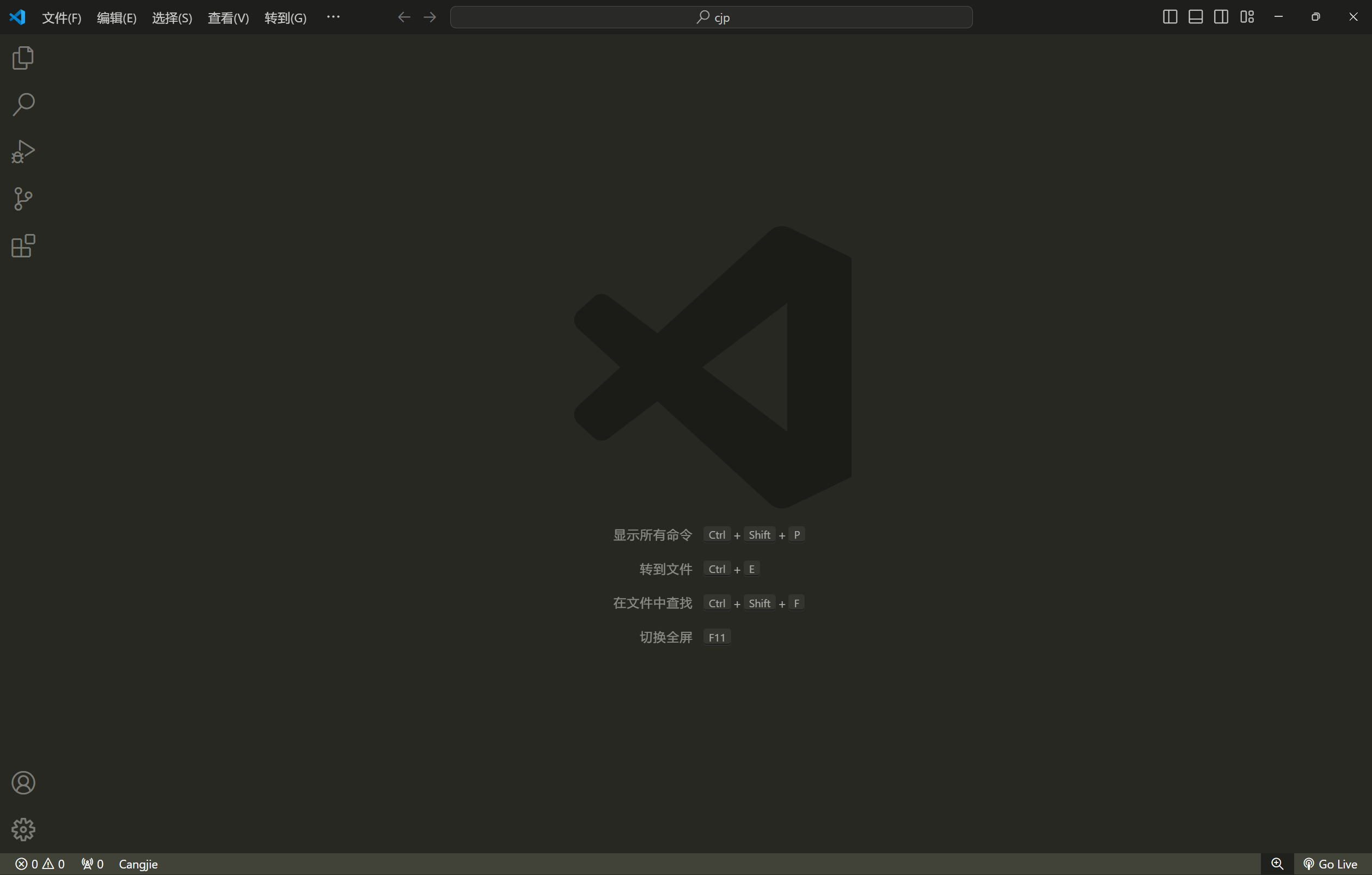Expand the ellipsis overflow menu
The height and width of the screenshot is (875, 1372).
pos(333,17)
